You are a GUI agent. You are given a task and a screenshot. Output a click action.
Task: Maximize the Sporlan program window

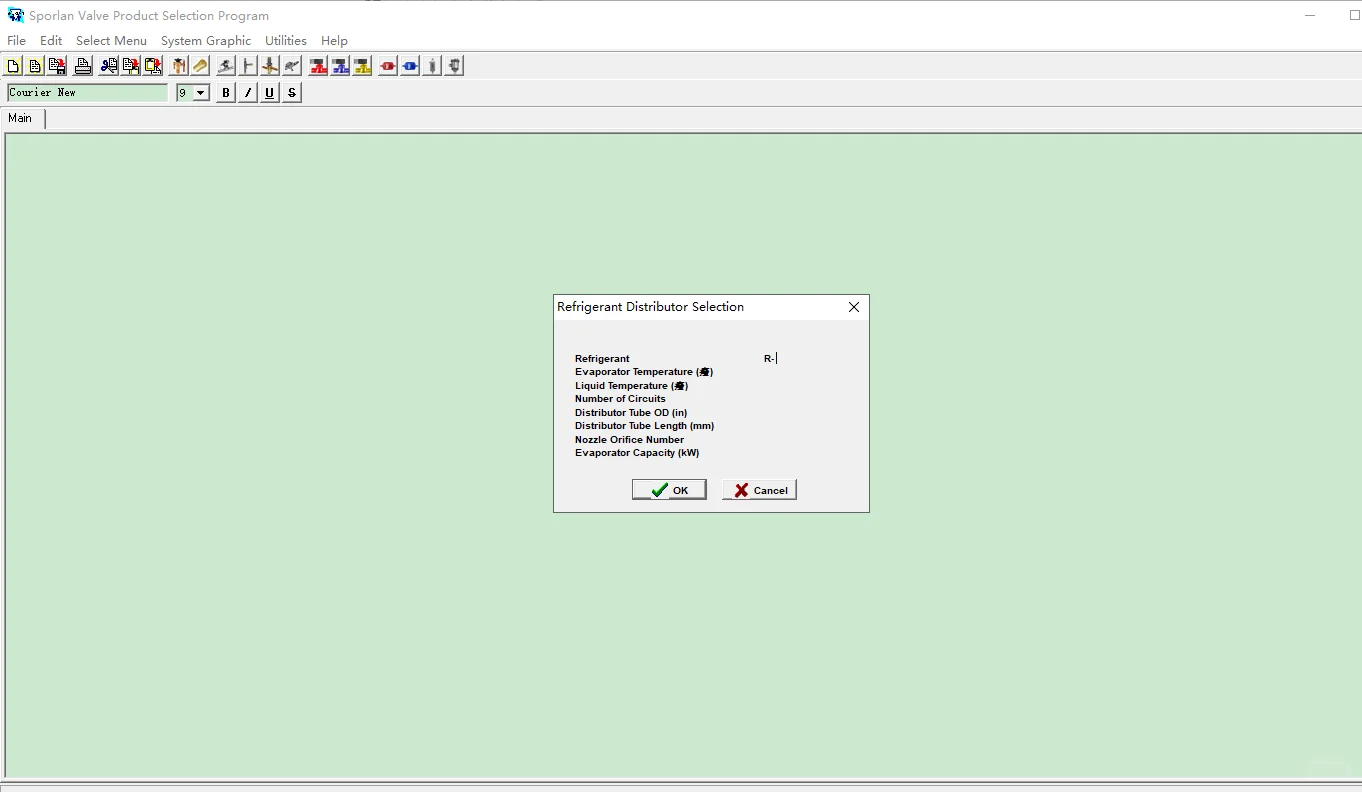1355,15
